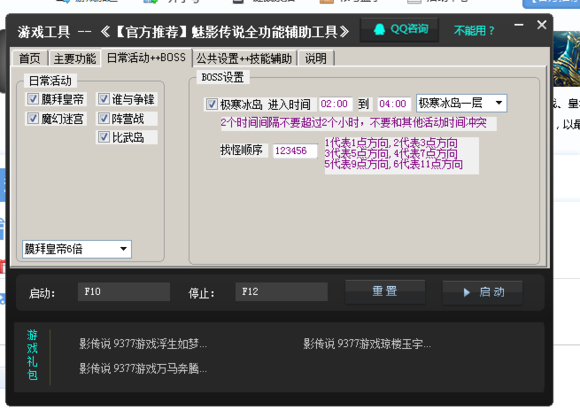Screen dimensions: 580x410
Task: Click the 找怪顺序 label
Action: 242,150
